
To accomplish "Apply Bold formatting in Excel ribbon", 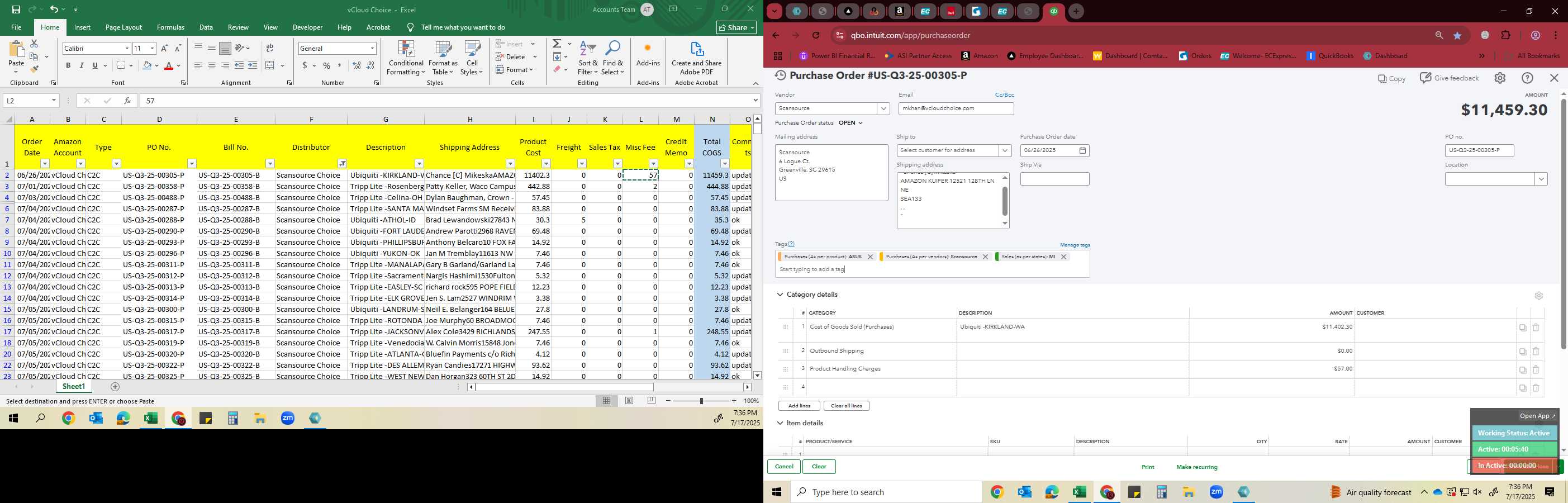I will (x=68, y=65).
